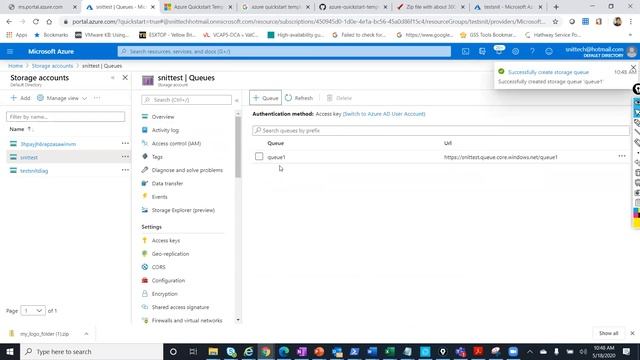This screenshot has height=360, width=640.
Task: Click the Azure portal search bar
Action: tap(284, 51)
